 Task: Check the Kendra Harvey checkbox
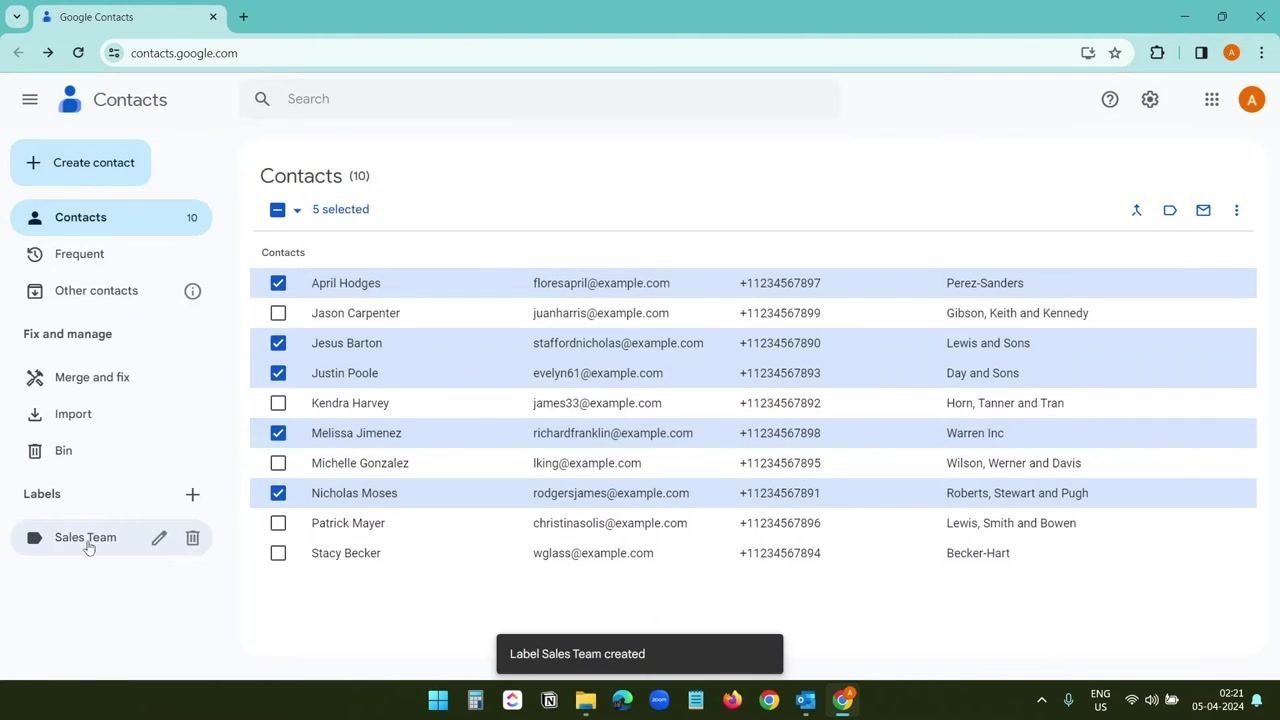coord(278,403)
